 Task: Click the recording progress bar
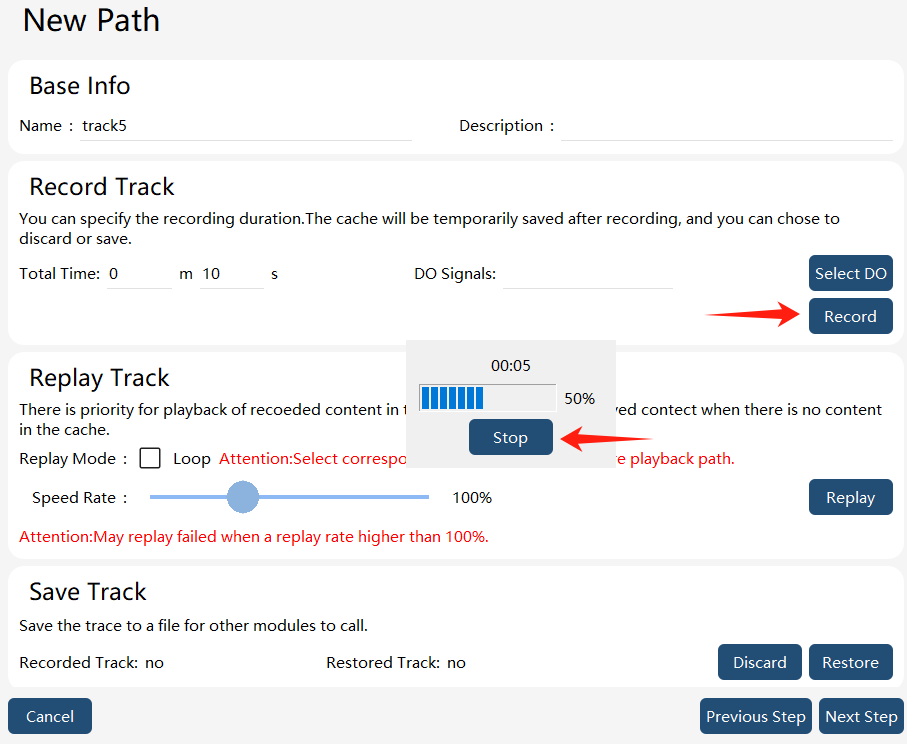(x=487, y=398)
